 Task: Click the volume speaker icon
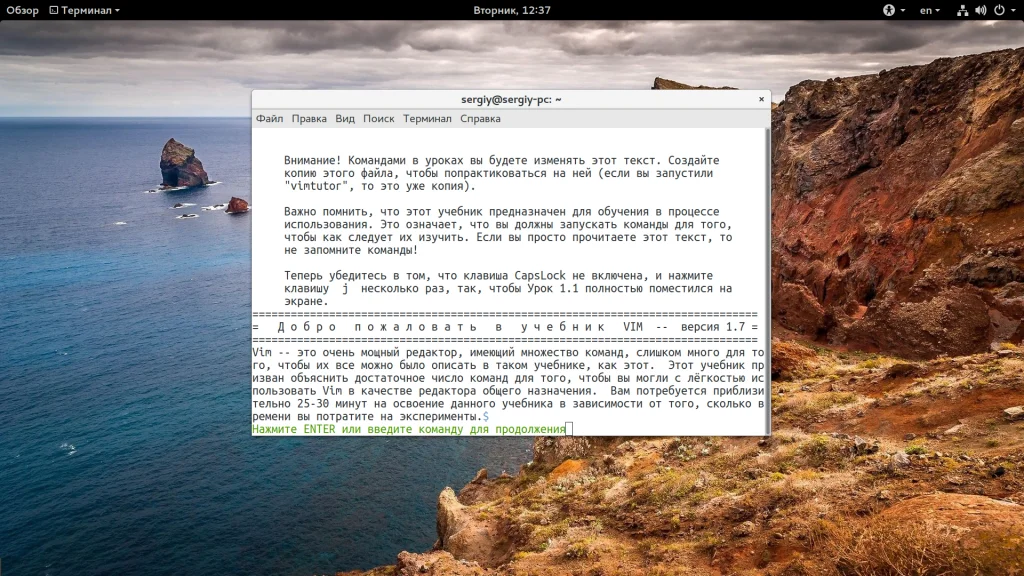tap(980, 10)
